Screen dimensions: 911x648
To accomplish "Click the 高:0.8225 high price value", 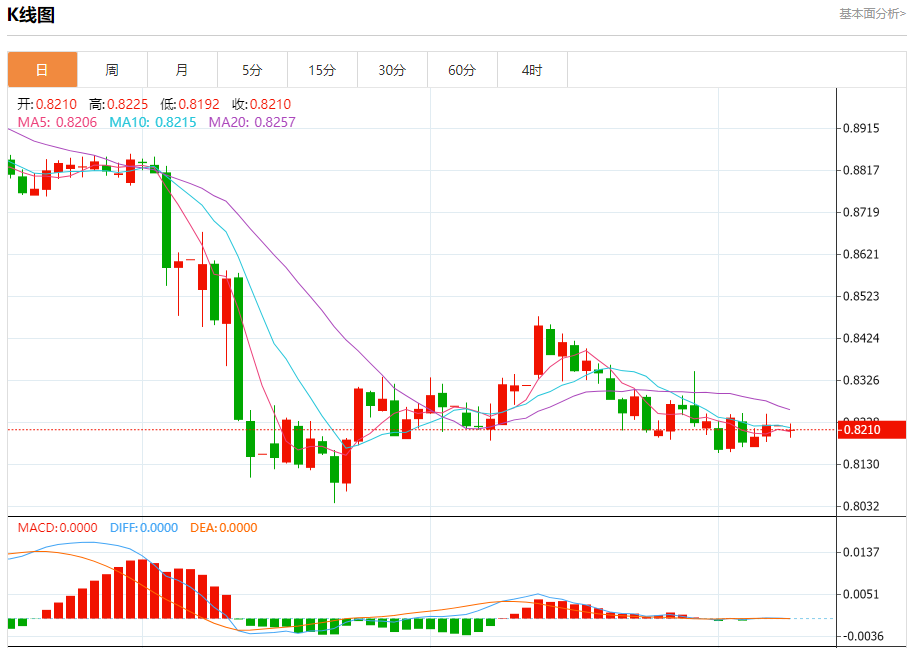I will [x=119, y=104].
